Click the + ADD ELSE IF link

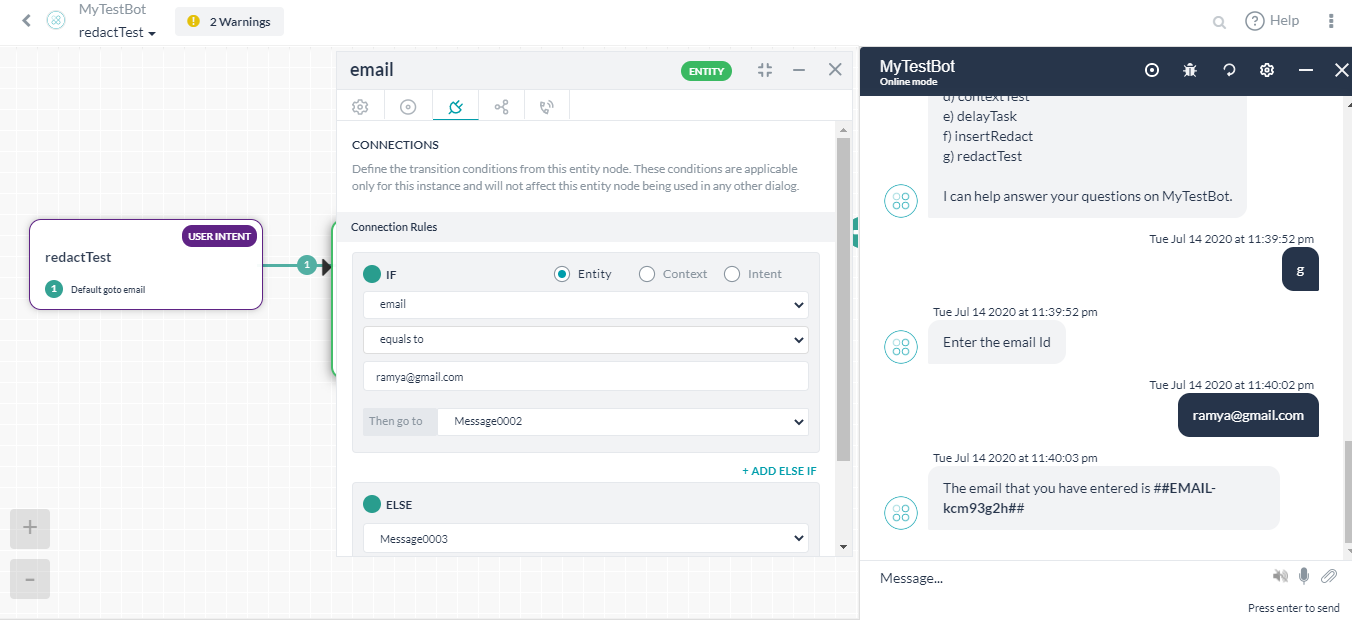(x=779, y=471)
